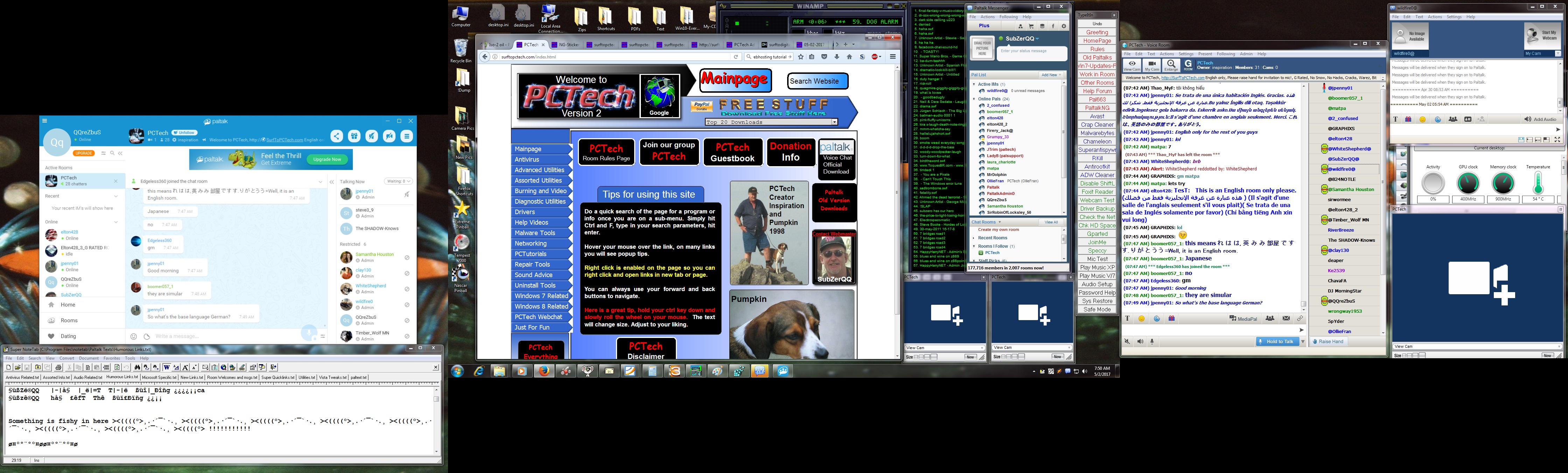Click the G Room icon in Voice Room toolbar
This screenshot has height=473, width=1568.
click(1188, 65)
